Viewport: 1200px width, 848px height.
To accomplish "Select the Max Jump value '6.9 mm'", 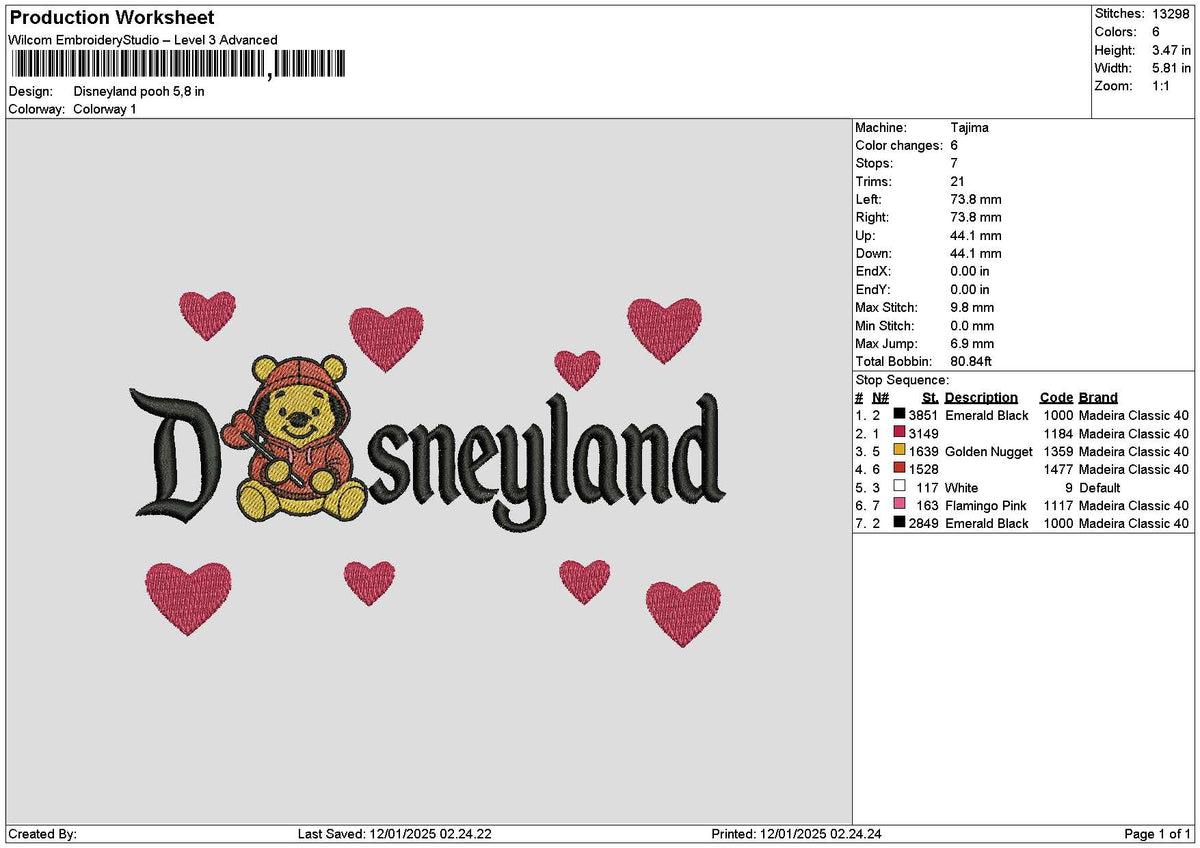I will click(x=972, y=344).
